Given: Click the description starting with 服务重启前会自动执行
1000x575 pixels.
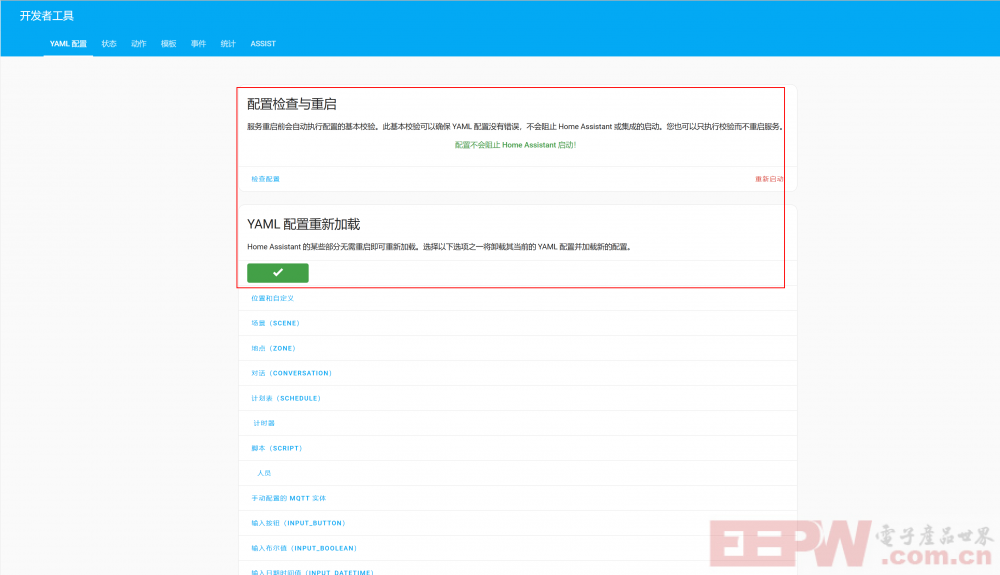Looking at the screenshot, I should (x=515, y=127).
